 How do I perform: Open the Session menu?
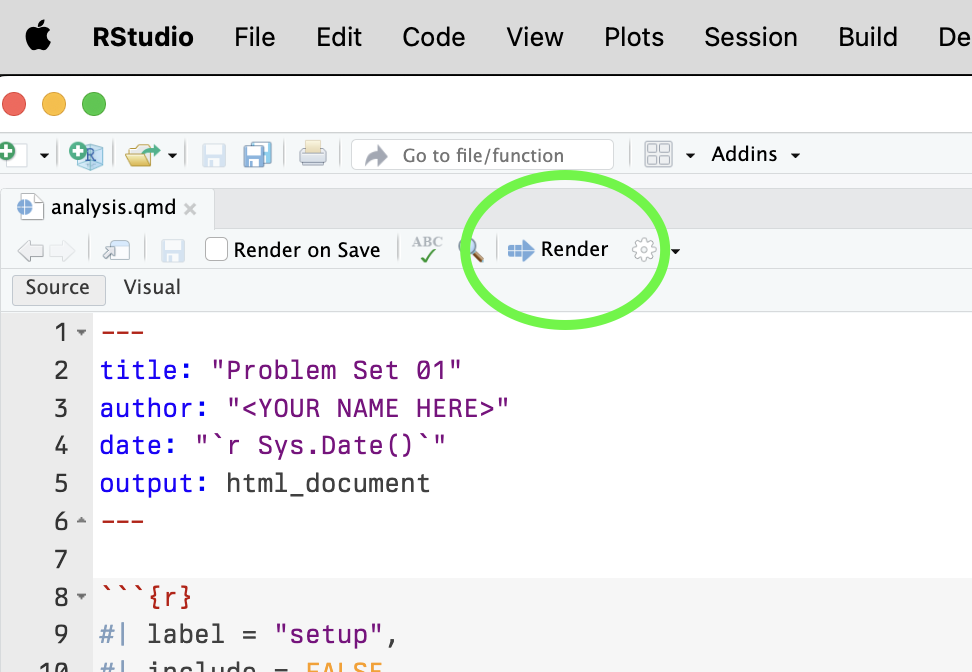click(x=751, y=37)
